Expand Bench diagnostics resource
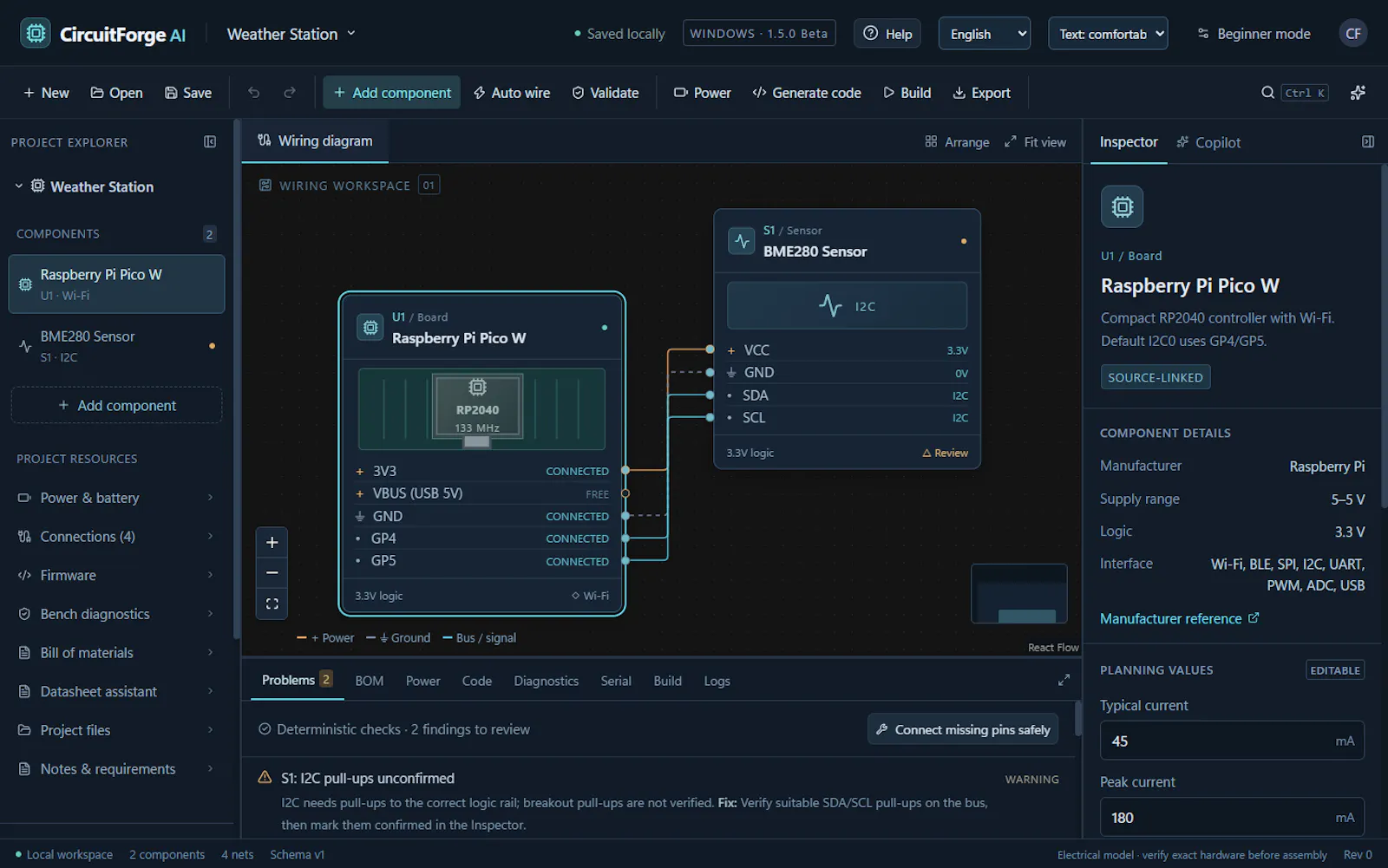Screen dimensions: 1388x868 pos(116,614)
